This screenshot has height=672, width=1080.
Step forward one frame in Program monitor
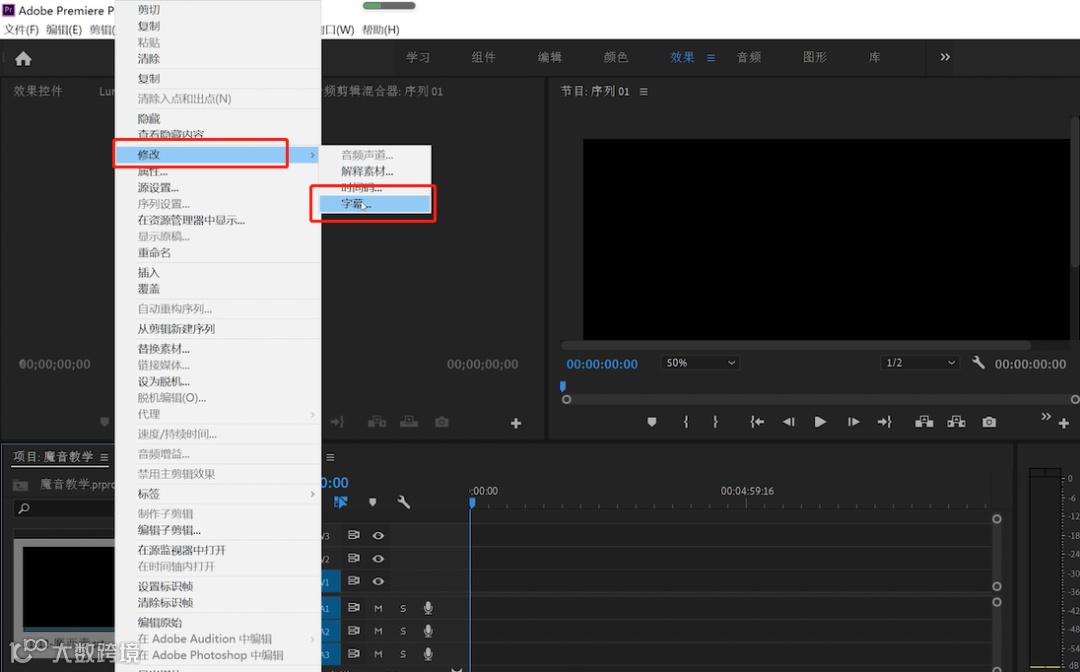(853, 422)
